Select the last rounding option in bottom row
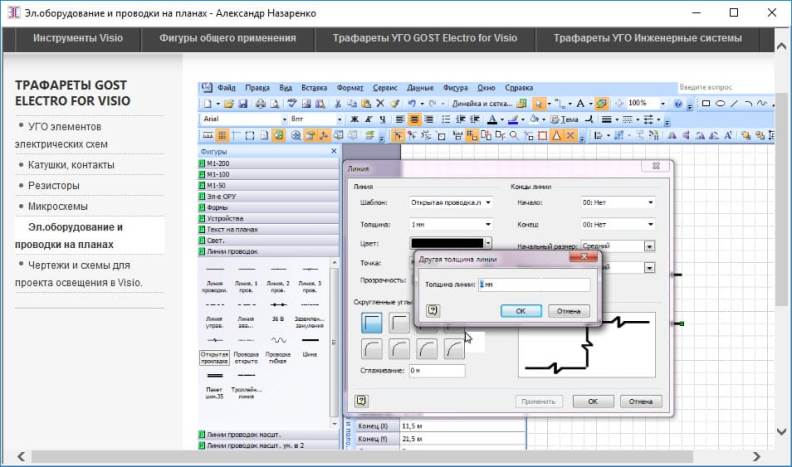This screenshot has width=792, height=467. pos(454,348)
